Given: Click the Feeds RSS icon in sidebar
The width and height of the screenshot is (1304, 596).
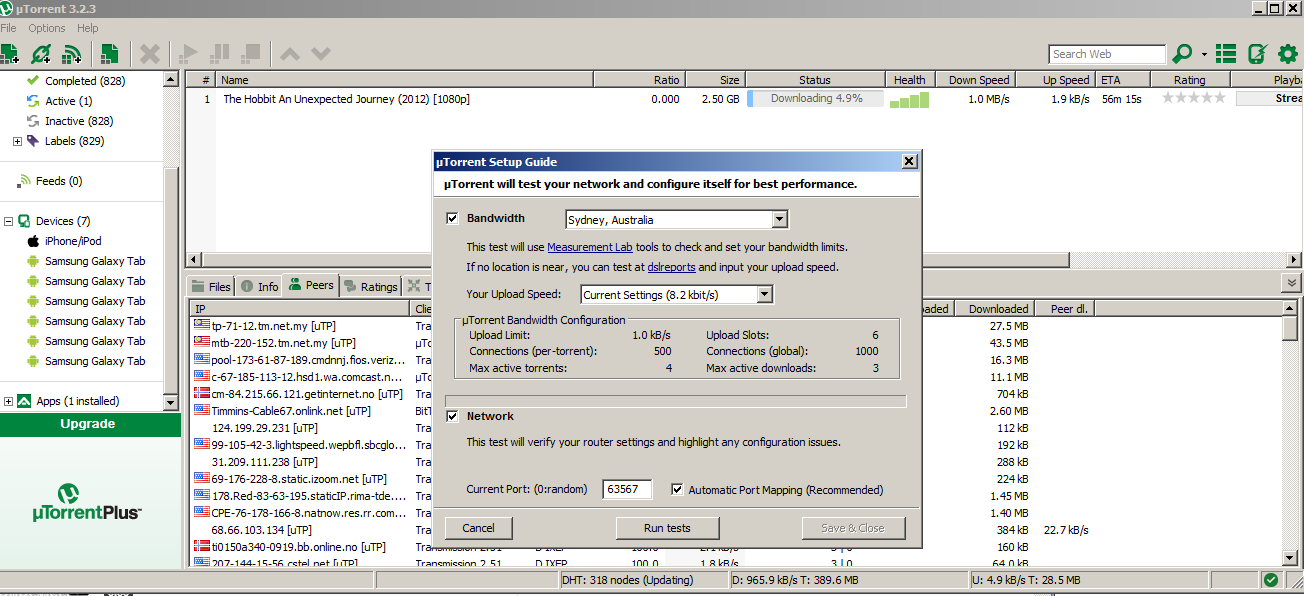Looking at the screenshot, I should (25, 181).
